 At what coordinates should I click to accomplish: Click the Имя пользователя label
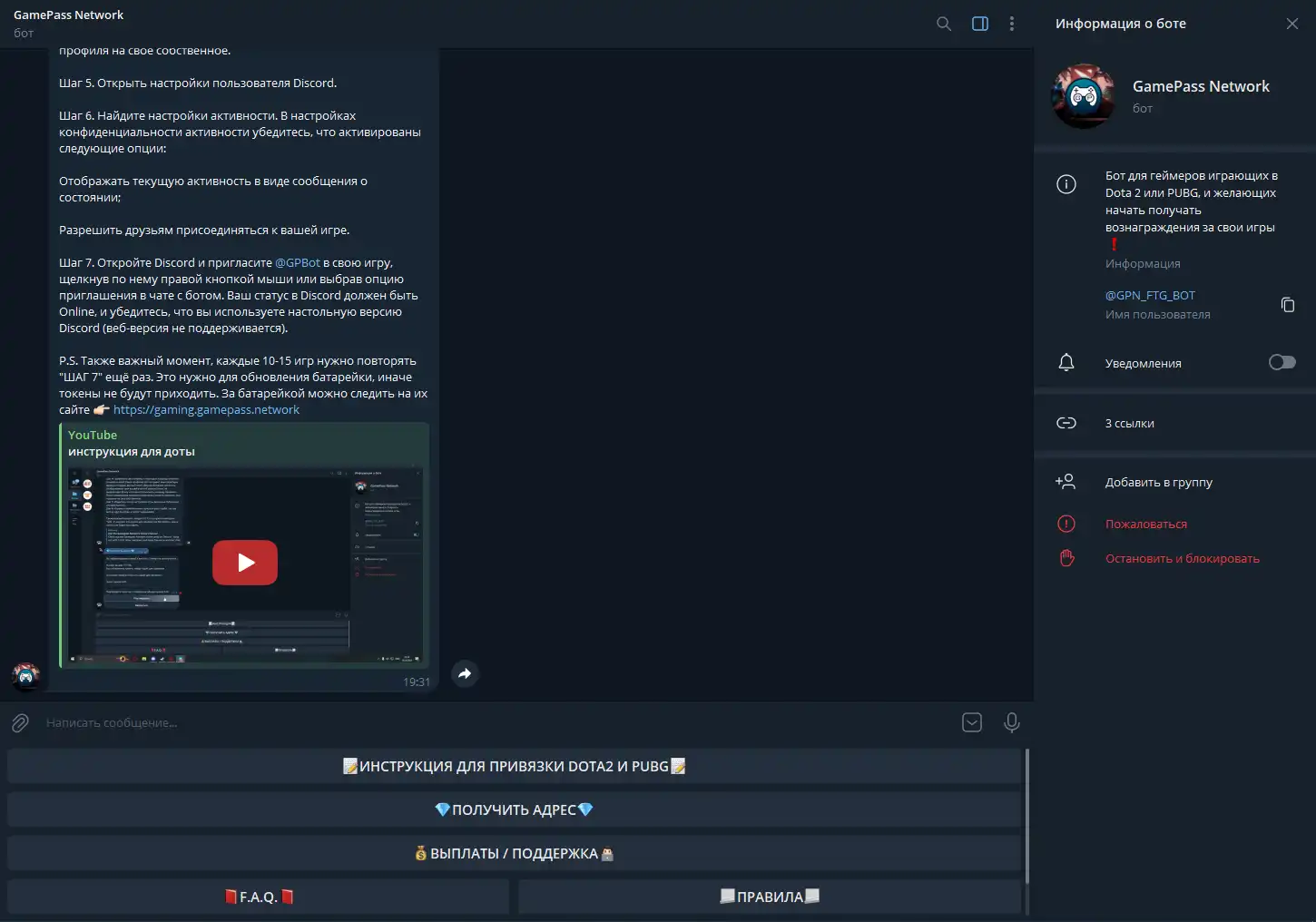pos(1158,314)
